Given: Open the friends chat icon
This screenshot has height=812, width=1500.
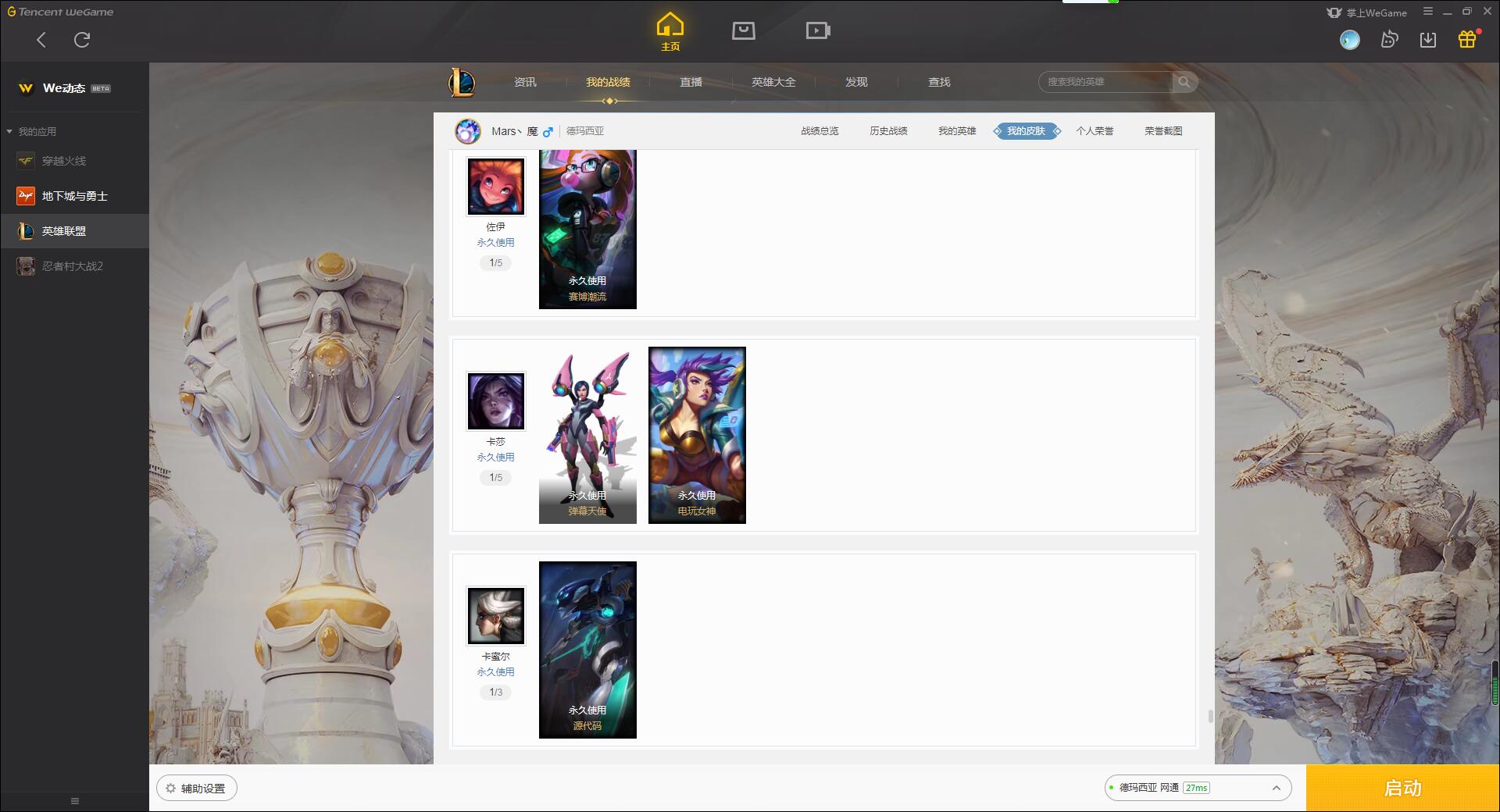Looking at the screenshot, I should tap(1389, 40).
